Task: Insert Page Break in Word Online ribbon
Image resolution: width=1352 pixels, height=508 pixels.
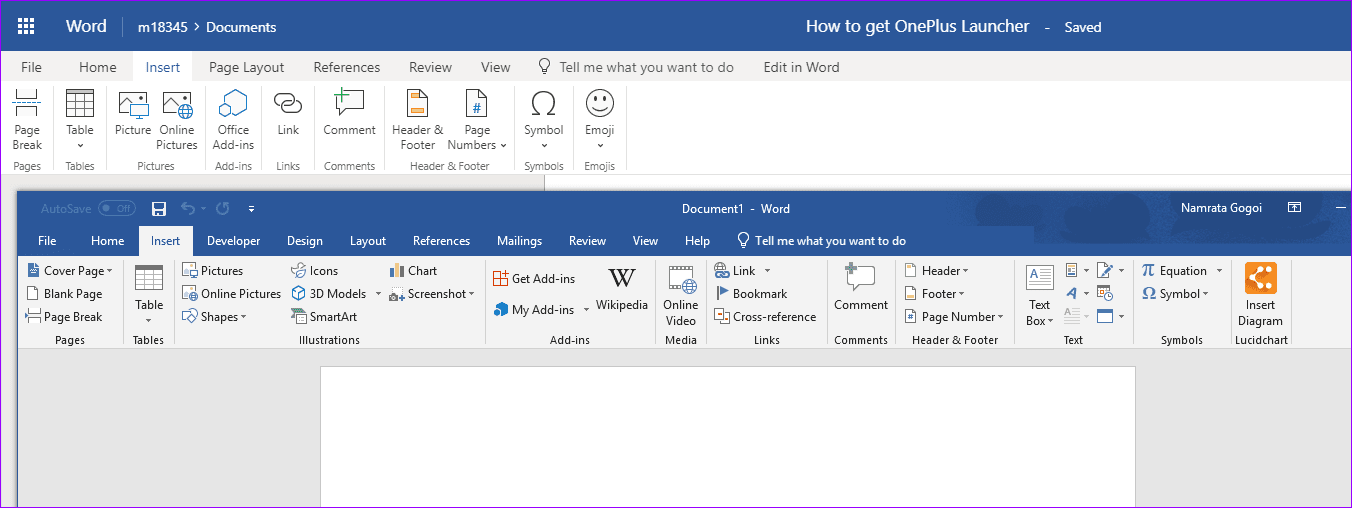Action: click(27, 120)
